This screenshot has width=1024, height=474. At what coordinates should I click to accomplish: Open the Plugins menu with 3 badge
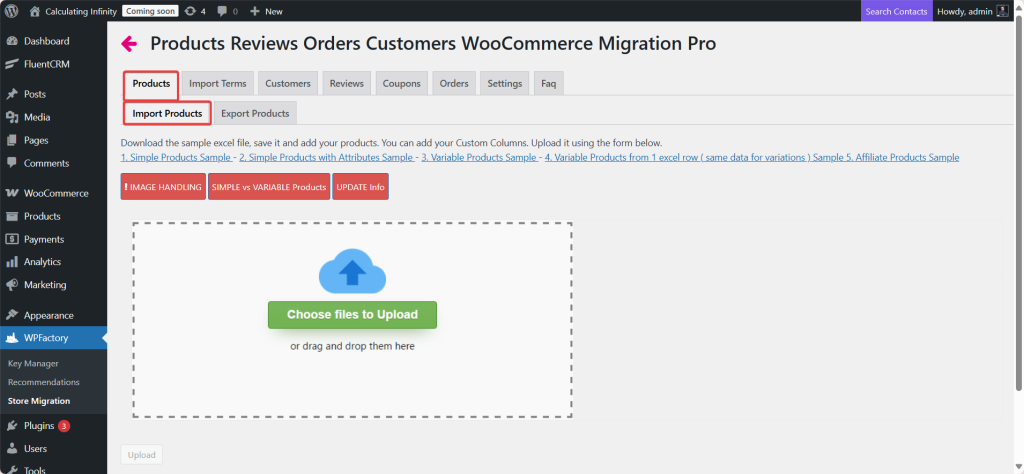(40, 425)
